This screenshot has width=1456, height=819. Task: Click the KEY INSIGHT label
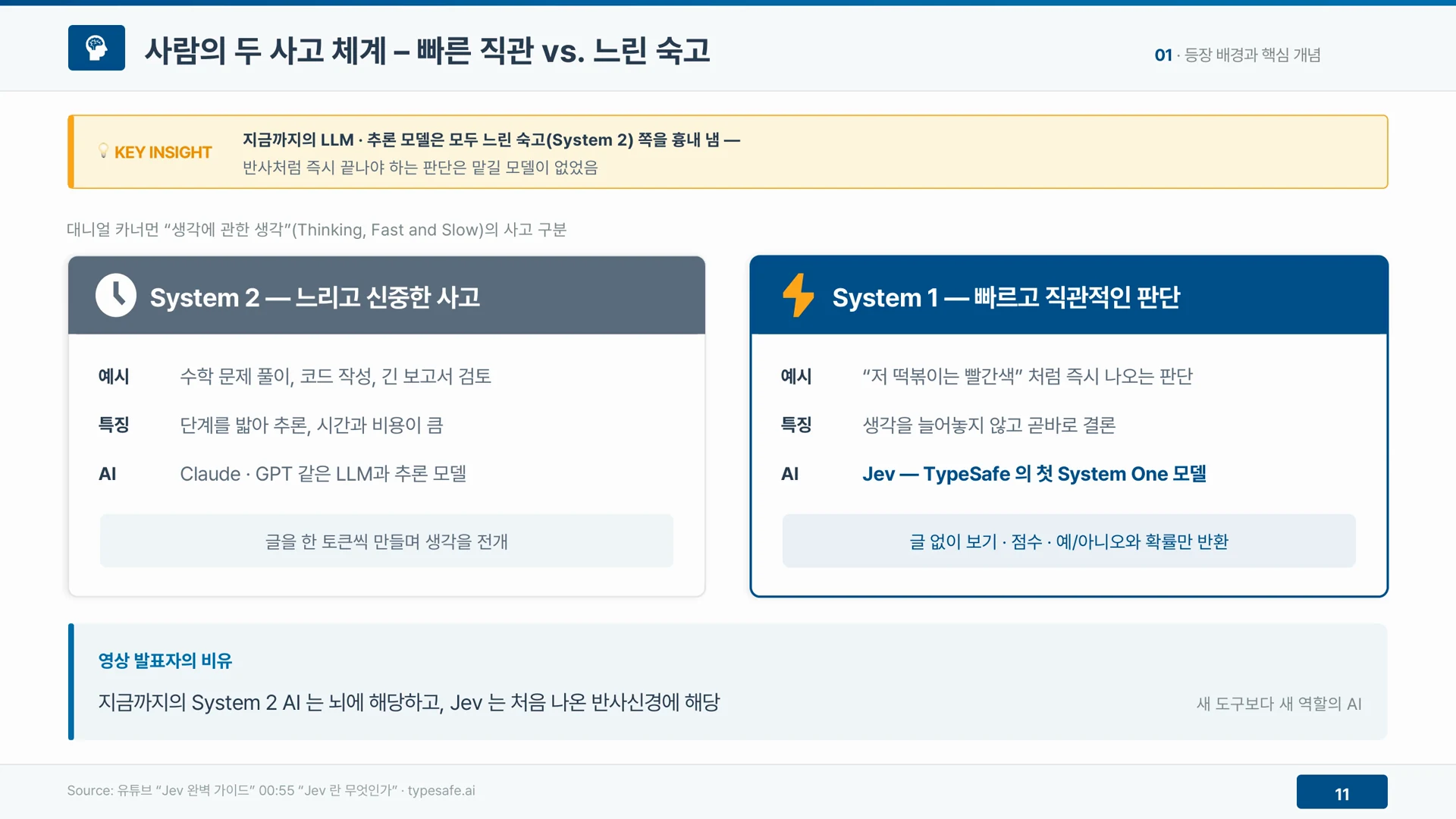(163, 152)
